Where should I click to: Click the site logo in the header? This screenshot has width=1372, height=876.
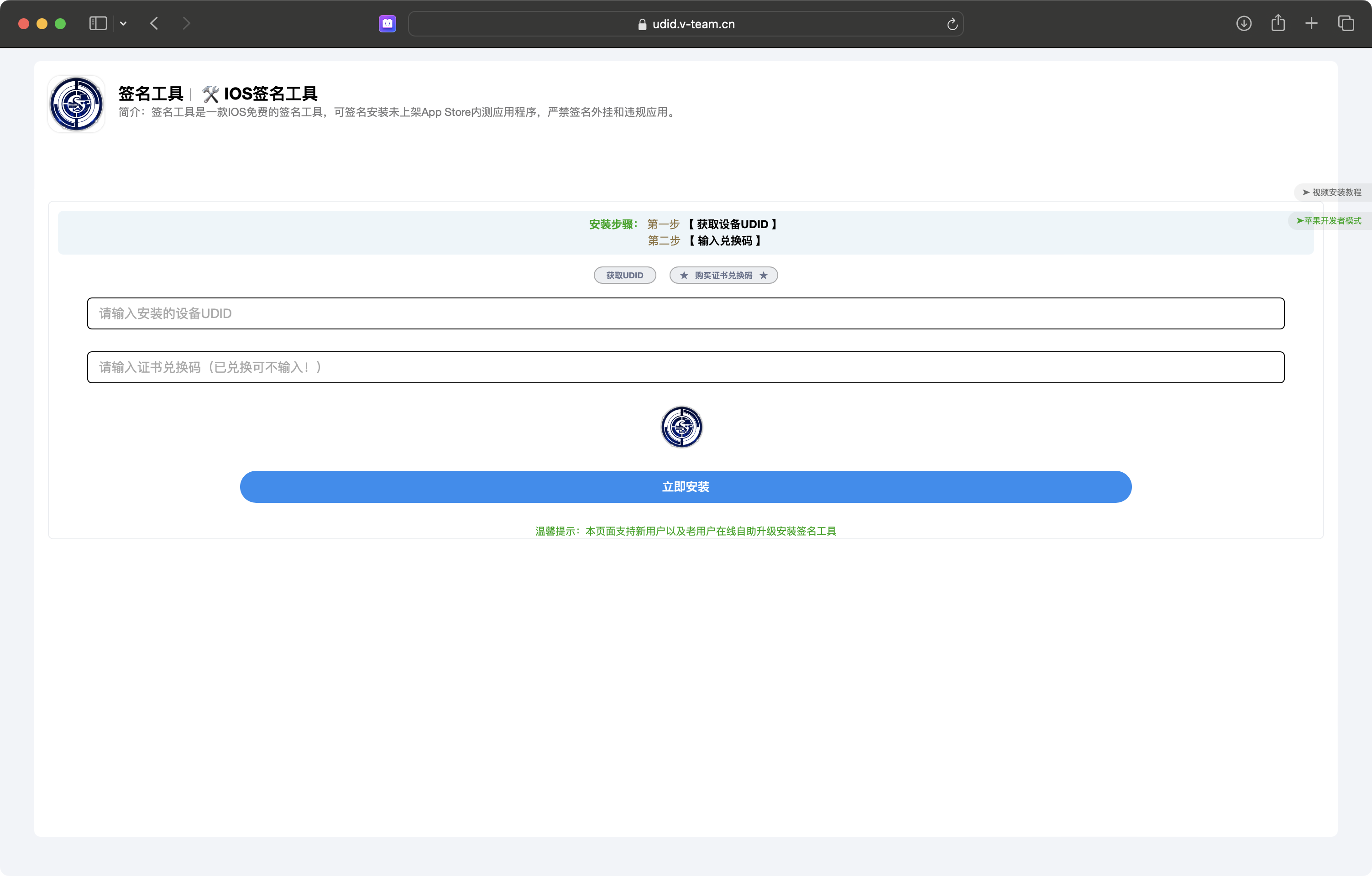(x=76, y=104)
